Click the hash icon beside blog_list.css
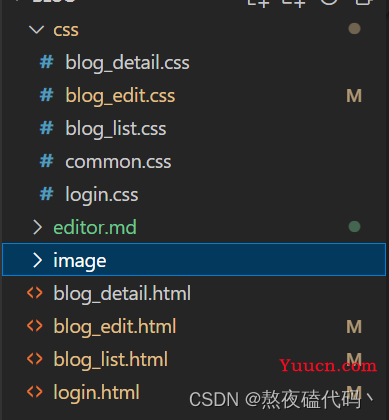The width and height of the screenshot is (389, 420). [x=46, y=128]
